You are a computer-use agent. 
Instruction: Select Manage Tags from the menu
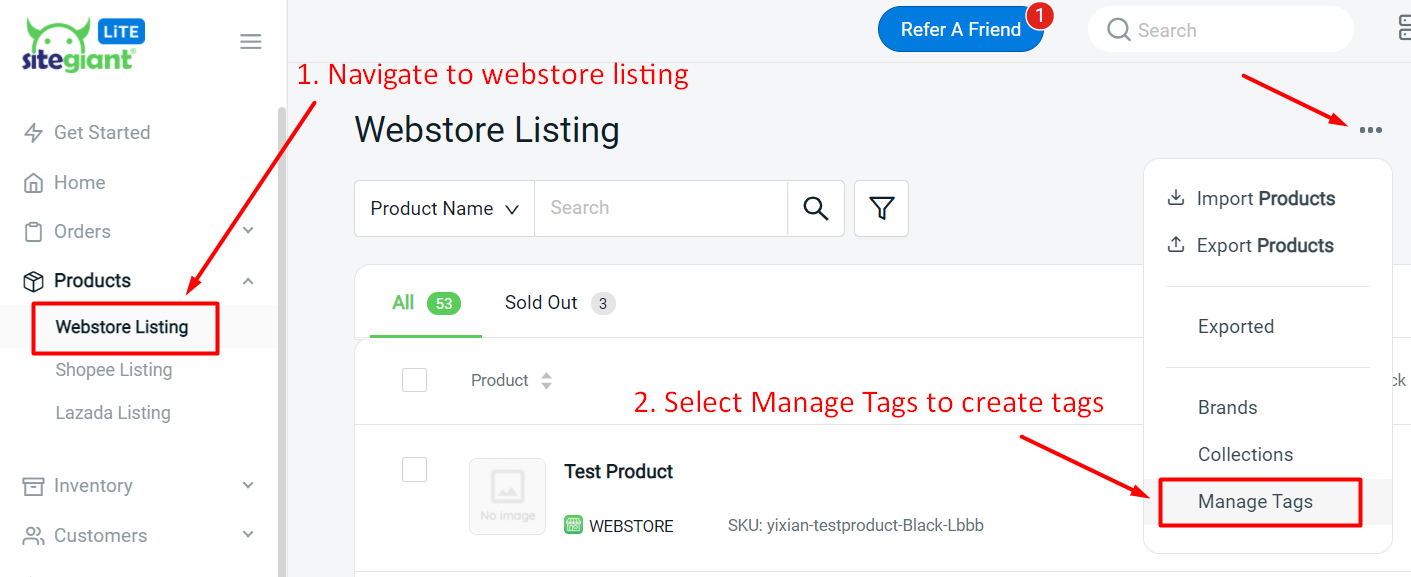point(1255,502)
